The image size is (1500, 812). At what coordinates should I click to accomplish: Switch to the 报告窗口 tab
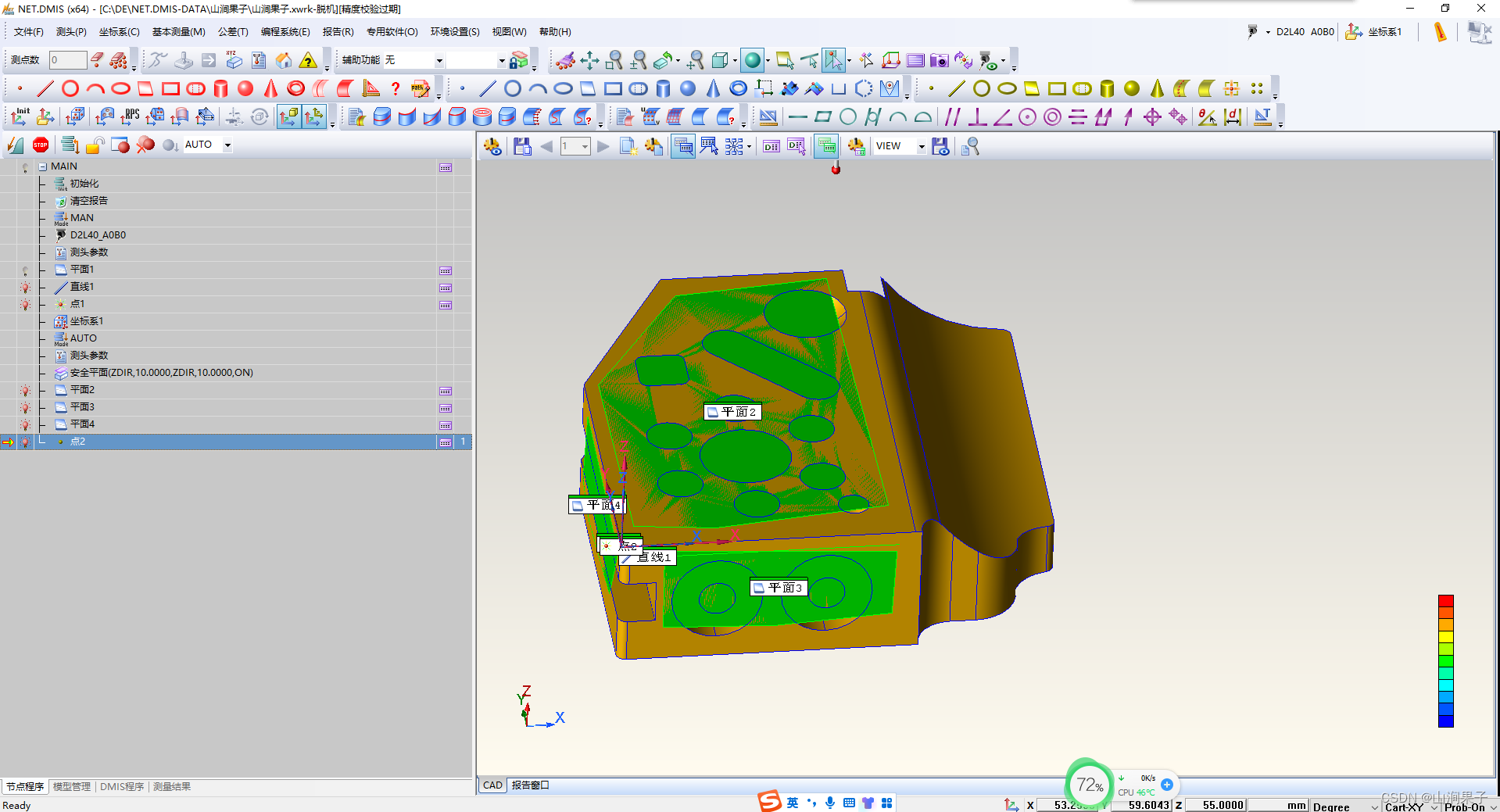coord(530,785)
